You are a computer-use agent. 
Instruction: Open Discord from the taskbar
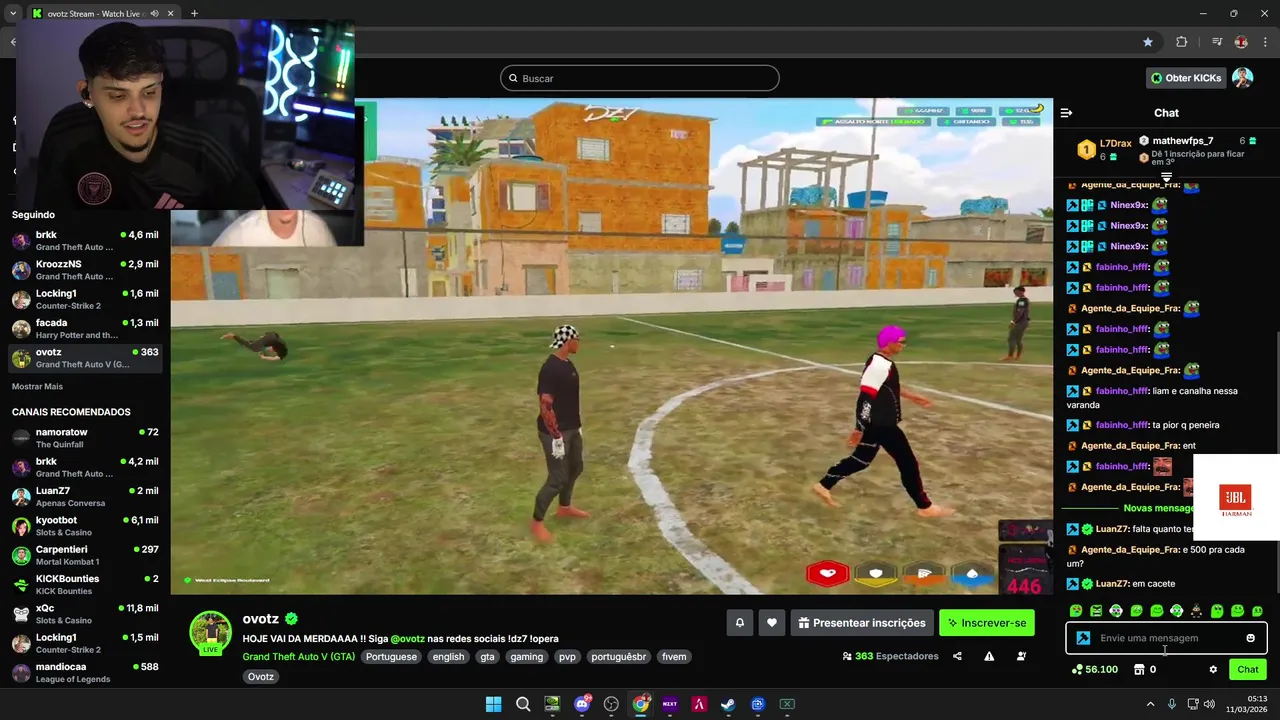[582, 704]
